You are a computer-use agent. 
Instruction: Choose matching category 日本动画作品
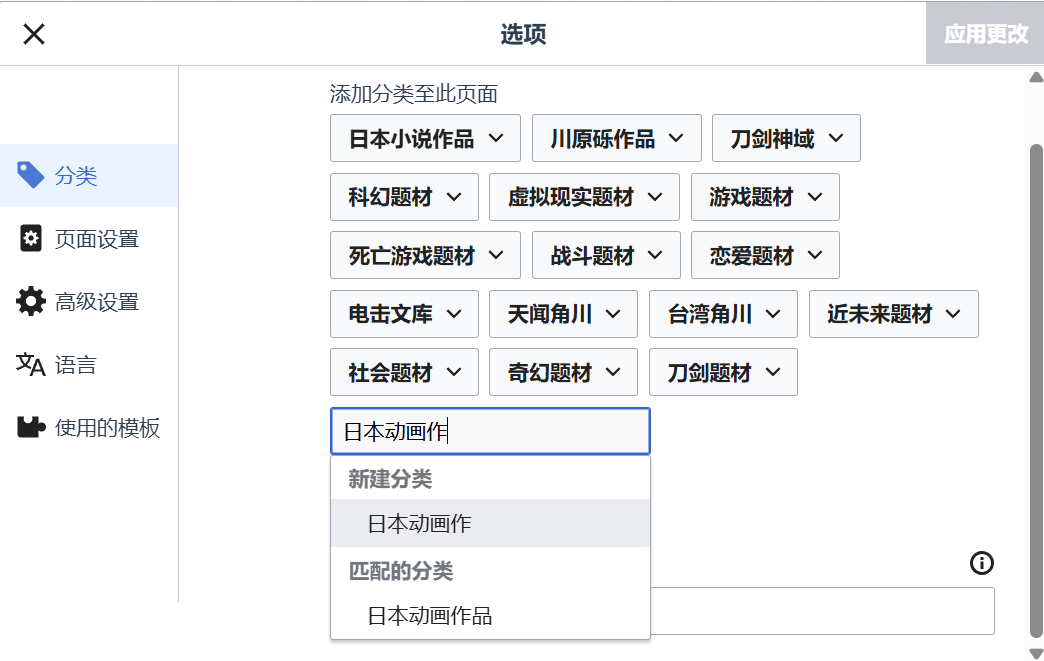[430, 615]
